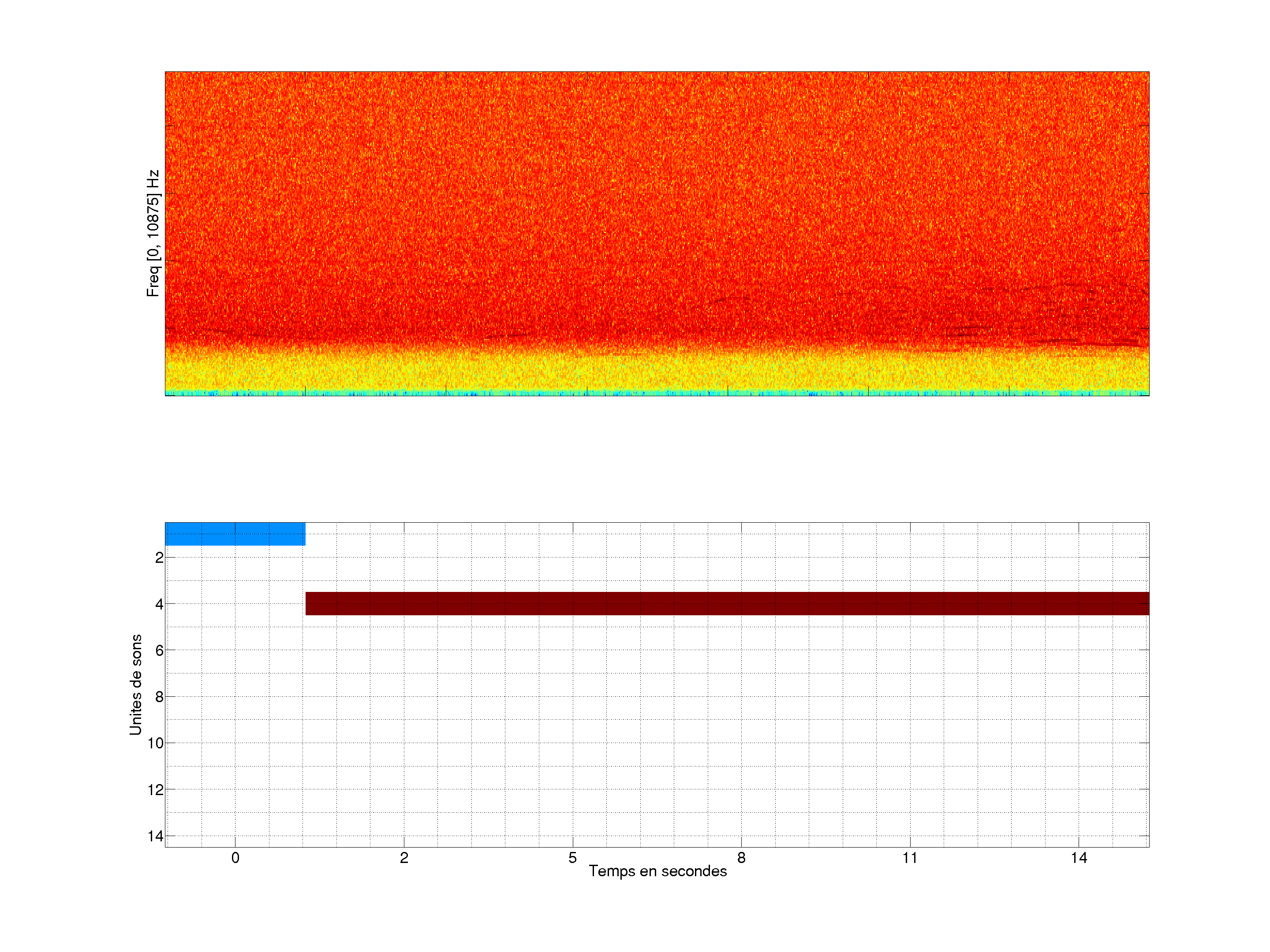Image resolution: width=1270 pixels, height=952 pixels.
Task: Click y-axis tick label 2
Action: click(159, 558)
